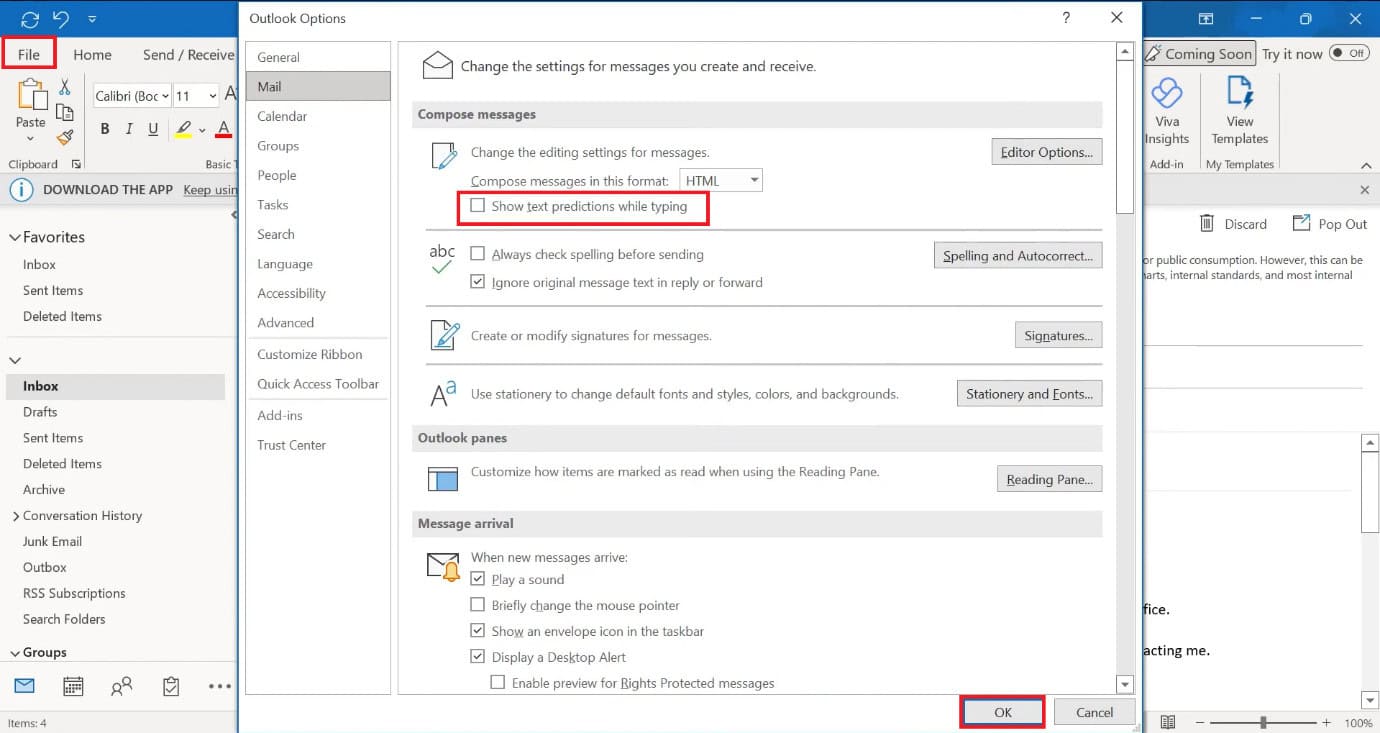Open People view icon in navigation bar
The height and width of the screenshot is (733, 1380).
[122, 686]
